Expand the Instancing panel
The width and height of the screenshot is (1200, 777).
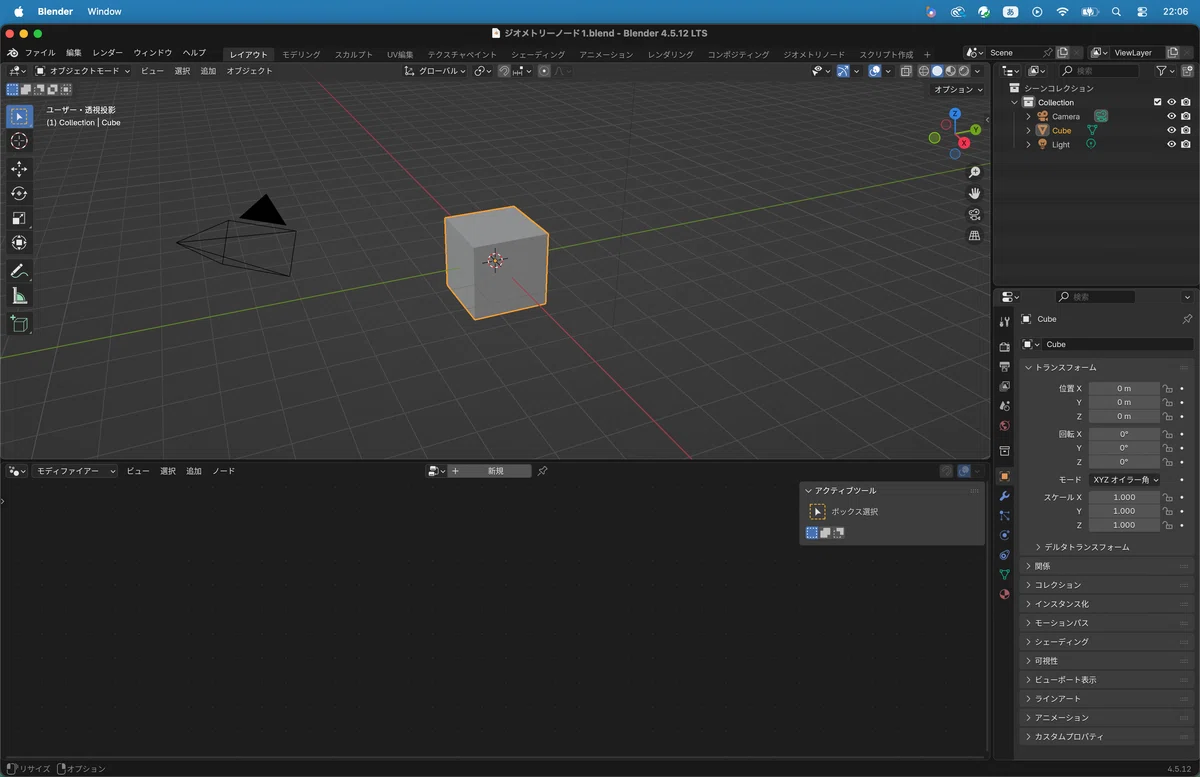click(1107, 604)
